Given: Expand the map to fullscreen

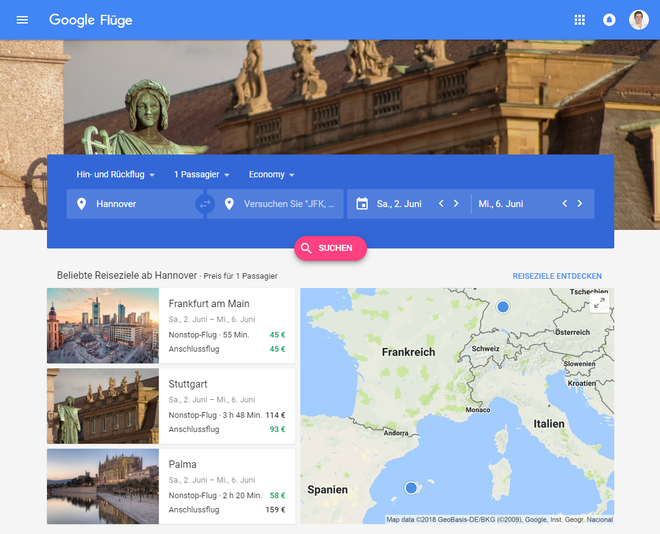Looking at the screenshot, I should pyautogui.click(x=599, y=303).
